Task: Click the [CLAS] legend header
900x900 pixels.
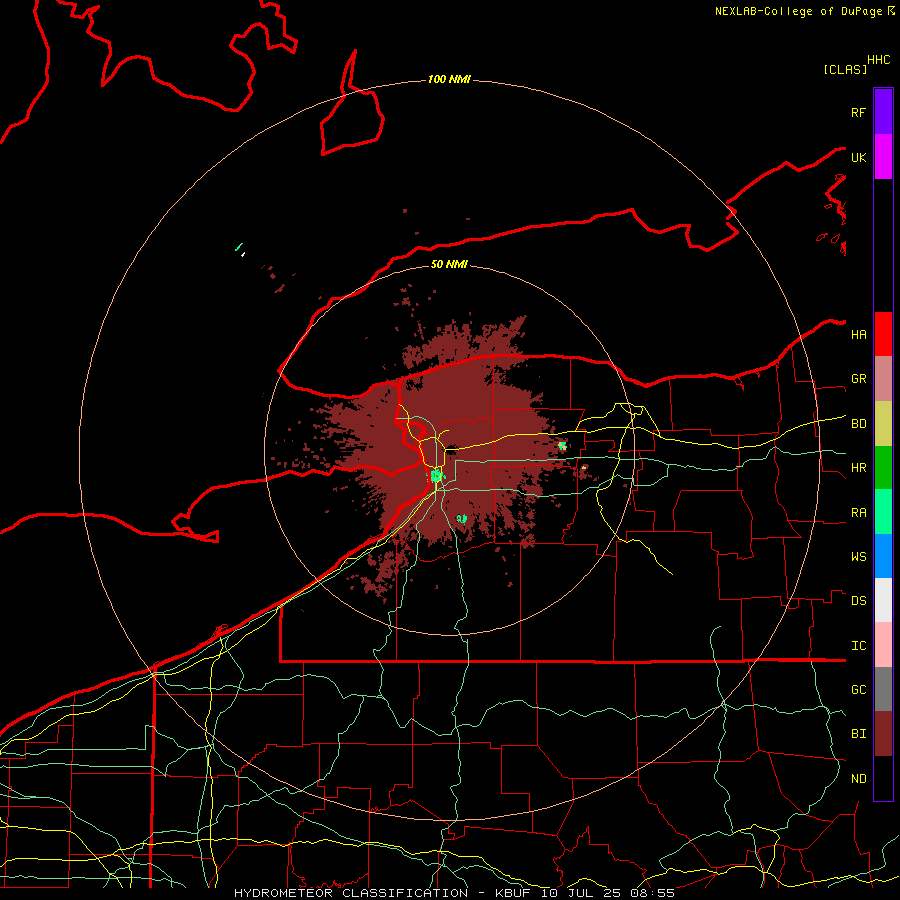Action: pos(845,69)
